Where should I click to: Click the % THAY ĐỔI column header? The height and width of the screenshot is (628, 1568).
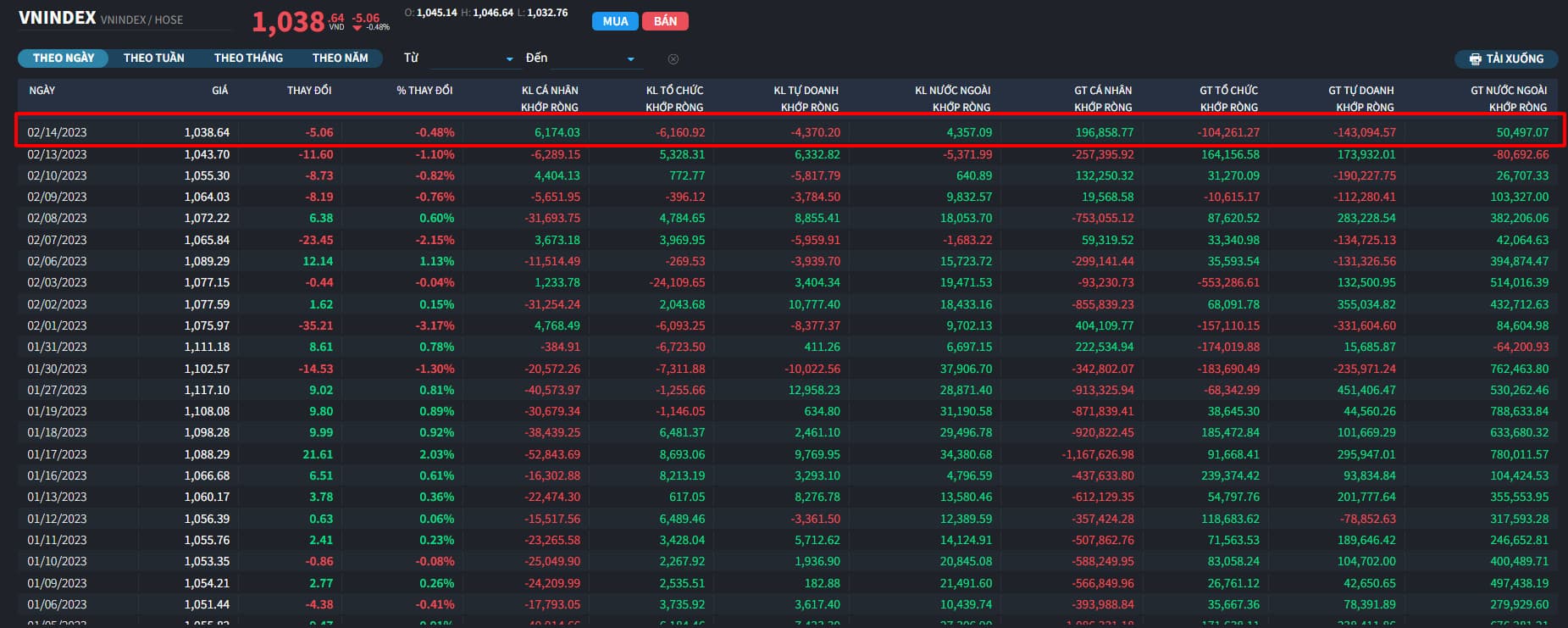[424, 91]
